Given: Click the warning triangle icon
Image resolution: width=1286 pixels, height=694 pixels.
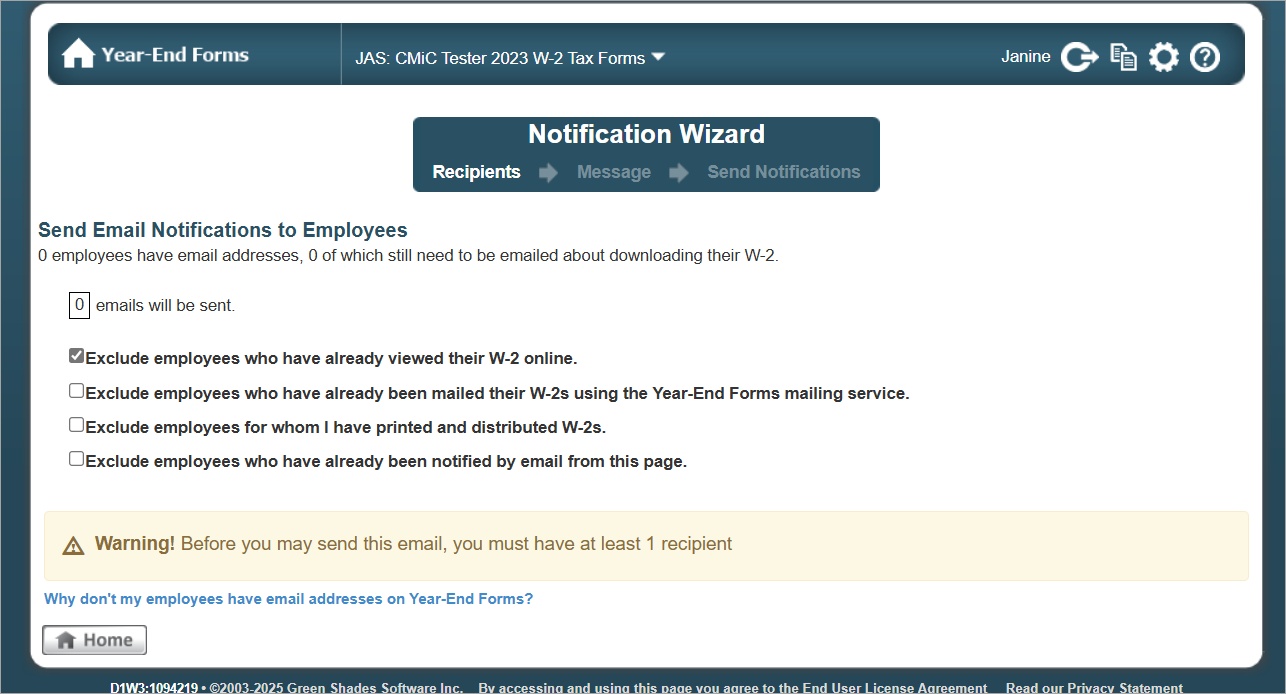Looking at the screenshot, I should click(x=73, y=546).
